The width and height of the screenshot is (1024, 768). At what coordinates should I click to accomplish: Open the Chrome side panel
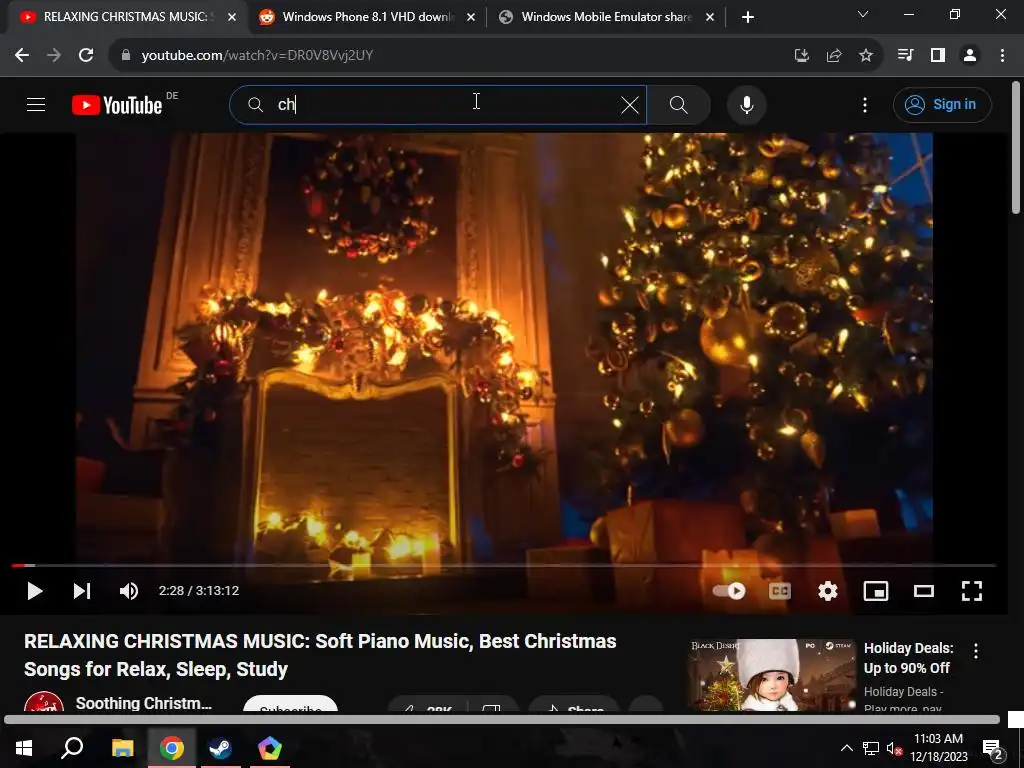938,56
